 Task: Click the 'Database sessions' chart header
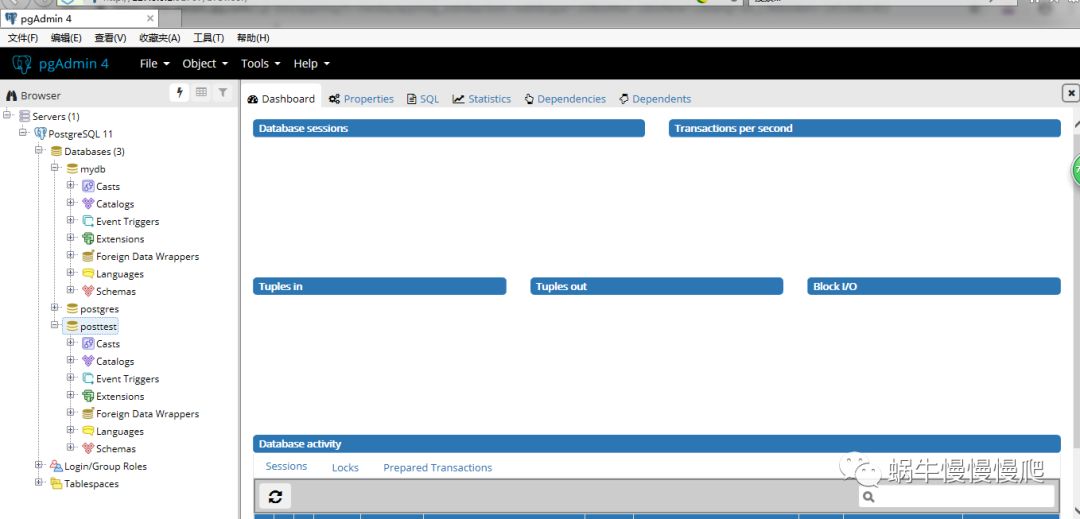[x=448, y=128]
